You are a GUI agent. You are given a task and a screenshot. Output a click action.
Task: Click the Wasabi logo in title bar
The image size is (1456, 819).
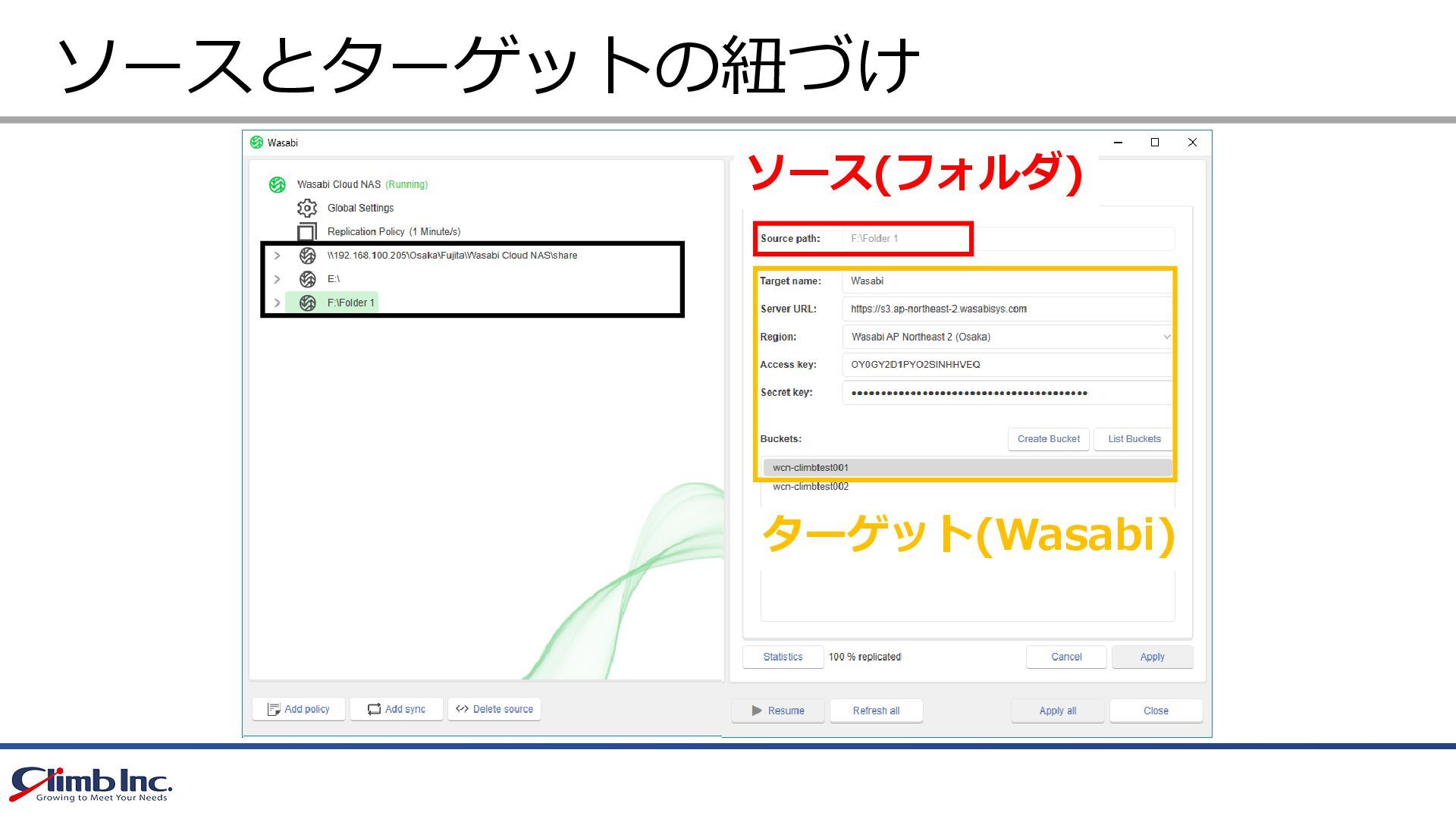point(257,143)
